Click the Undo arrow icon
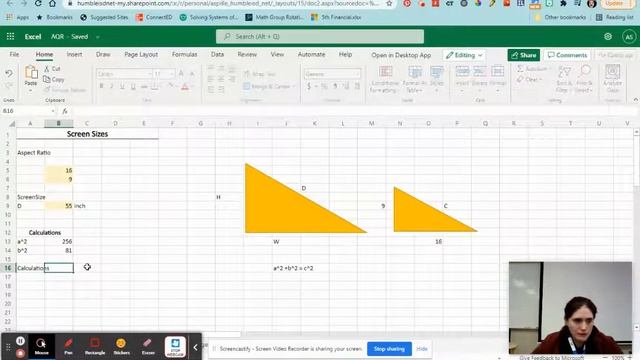Image resolution: width=640 pixels, height=360 pixels. (9, 73)
